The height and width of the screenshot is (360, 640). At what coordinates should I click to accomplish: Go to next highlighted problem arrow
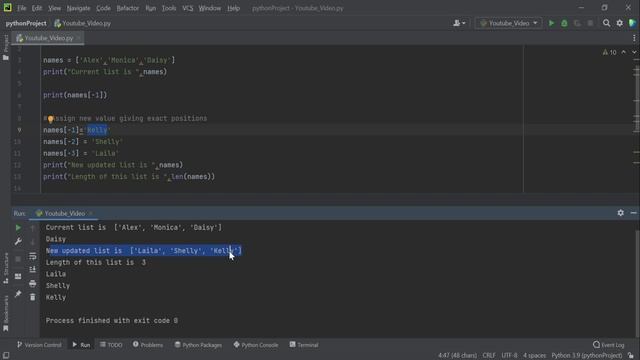(x=634, y=52)
